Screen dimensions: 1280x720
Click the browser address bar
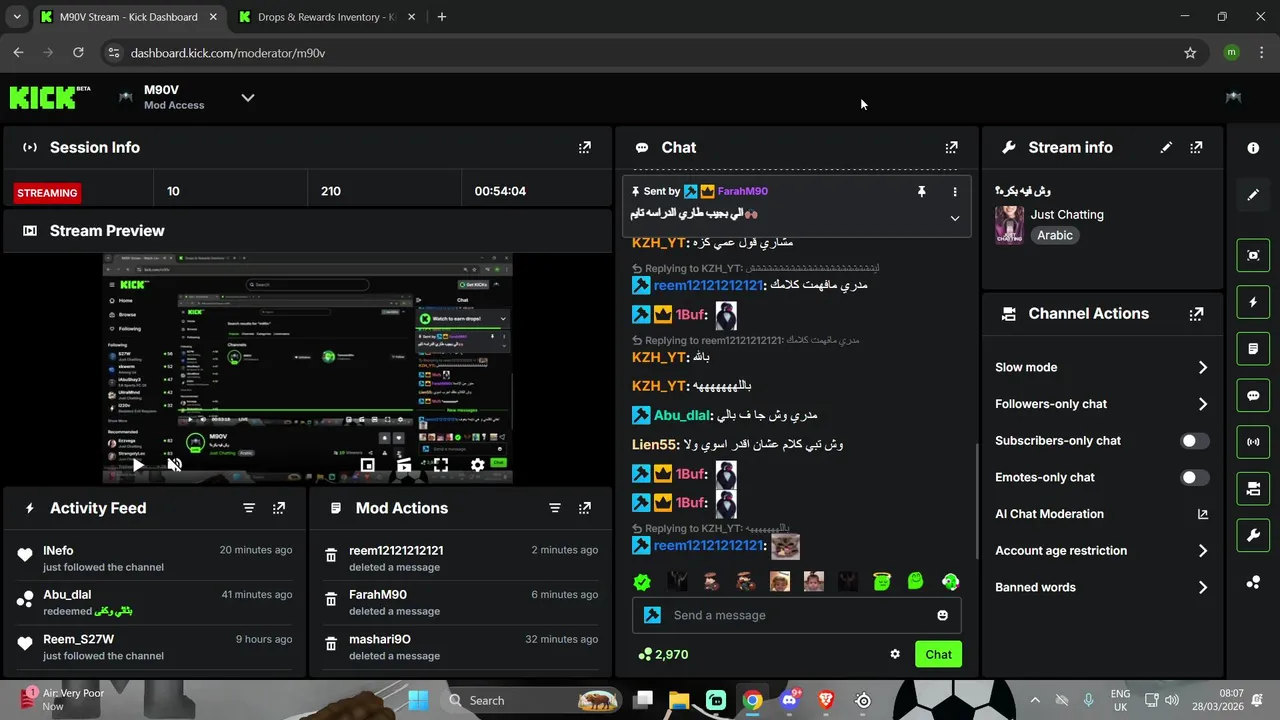click(640, 53)
